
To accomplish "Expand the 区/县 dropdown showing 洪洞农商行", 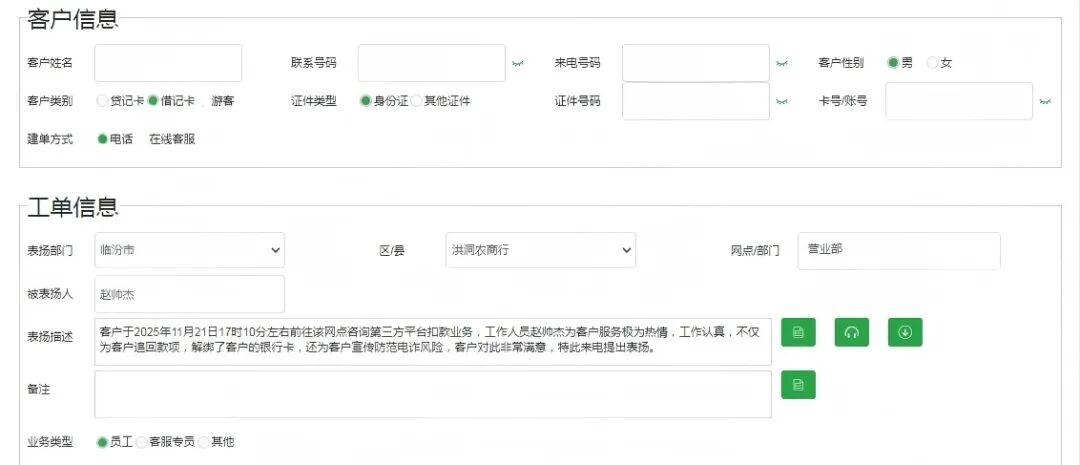I will 539,250.
